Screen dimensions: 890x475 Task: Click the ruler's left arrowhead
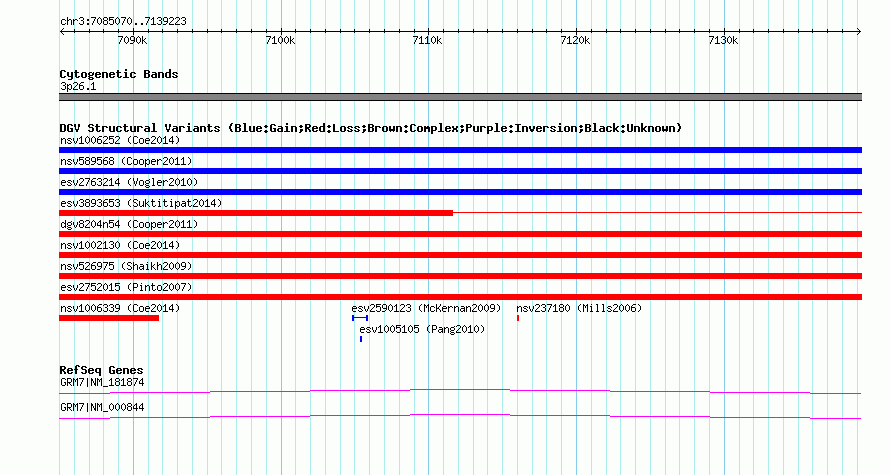(62, 32)
